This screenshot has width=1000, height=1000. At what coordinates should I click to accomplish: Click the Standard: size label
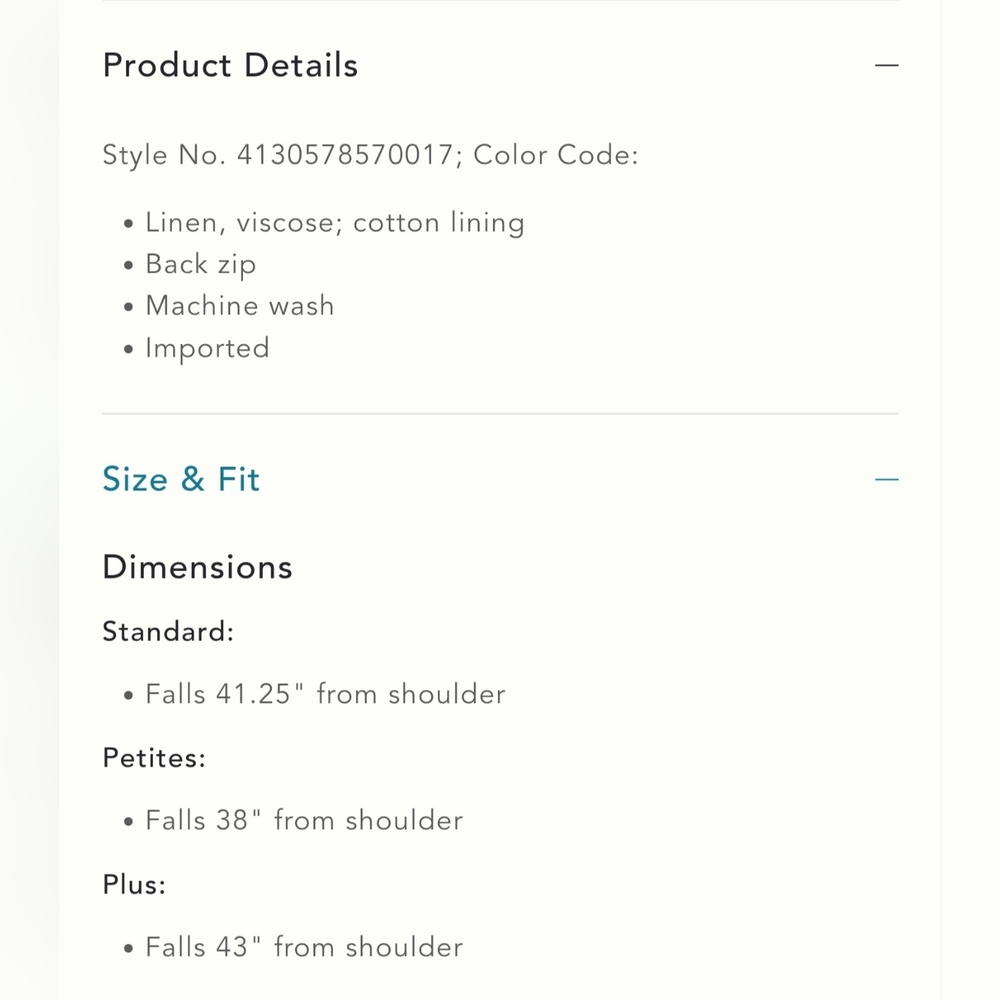click(168, 631)
